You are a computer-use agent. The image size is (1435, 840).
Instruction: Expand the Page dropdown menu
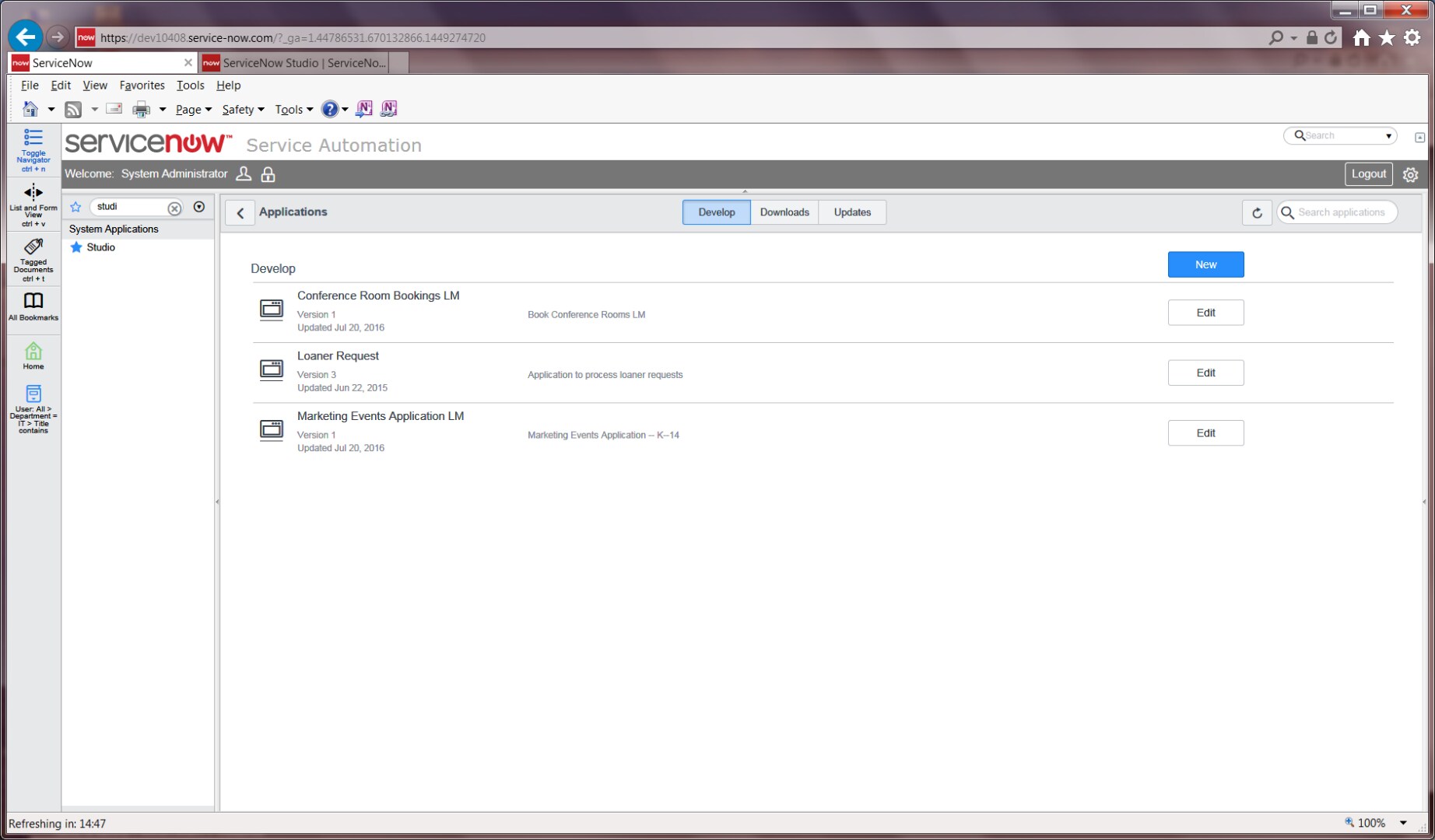194,110
